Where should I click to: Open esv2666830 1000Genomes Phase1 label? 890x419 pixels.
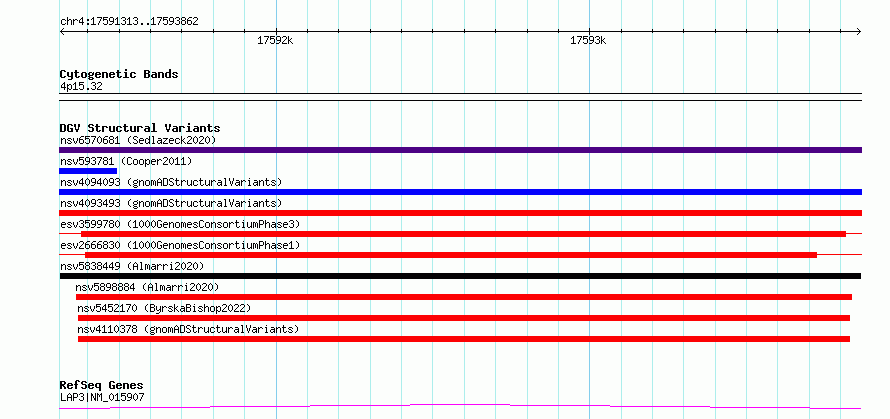[180, 245]
